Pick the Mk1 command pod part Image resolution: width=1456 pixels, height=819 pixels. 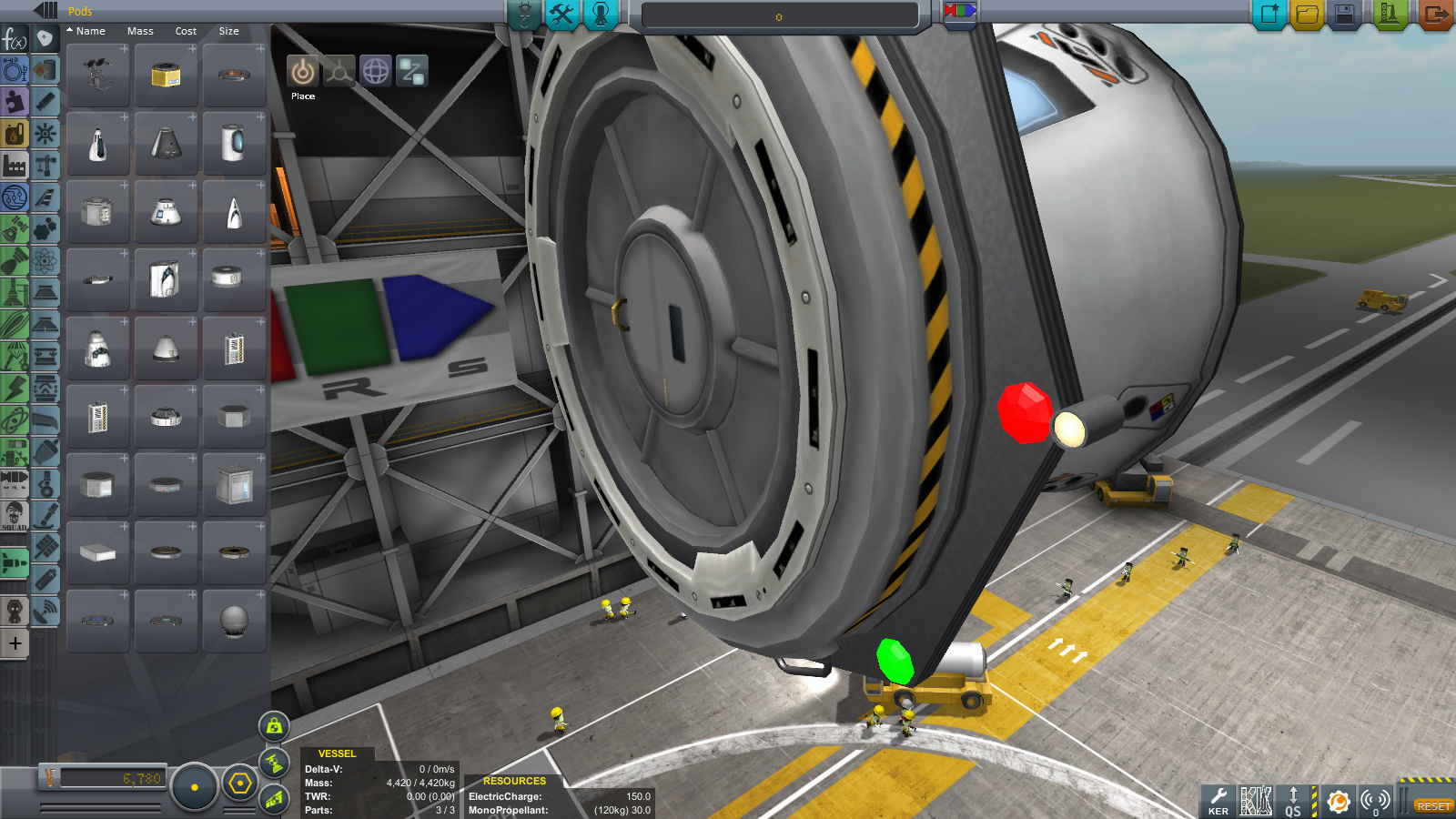pos(166,145)
